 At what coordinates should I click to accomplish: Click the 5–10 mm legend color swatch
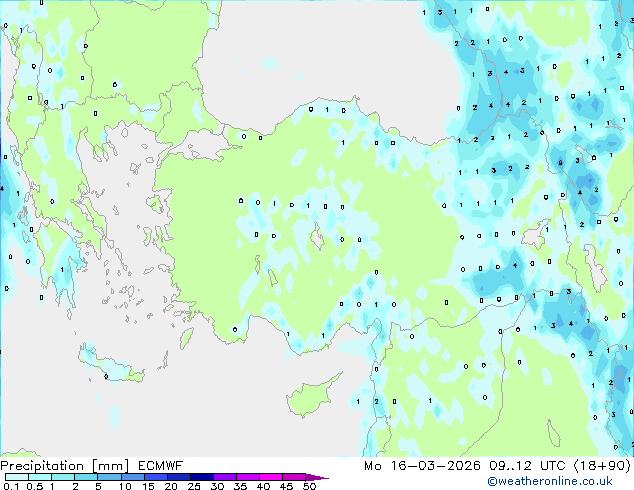tap(109, 477)
